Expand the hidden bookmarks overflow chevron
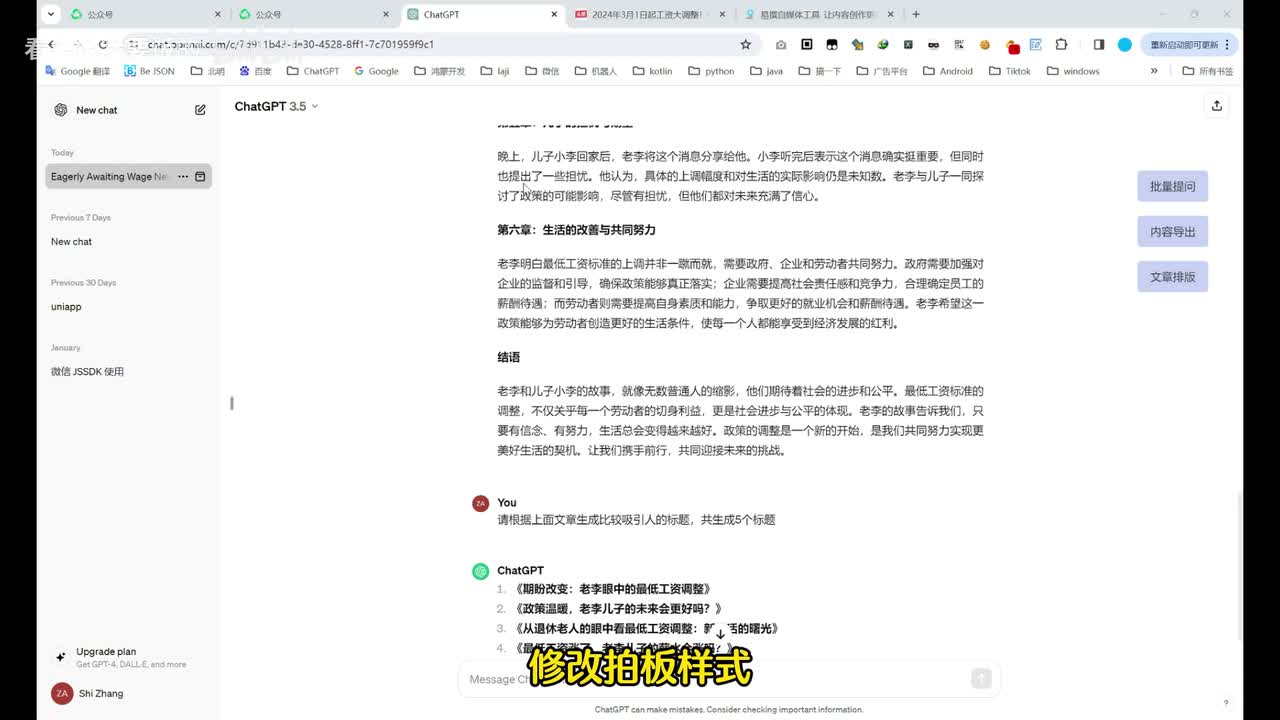The width and height of the screenshot is (1280, 720). (x=1154, y=71)
